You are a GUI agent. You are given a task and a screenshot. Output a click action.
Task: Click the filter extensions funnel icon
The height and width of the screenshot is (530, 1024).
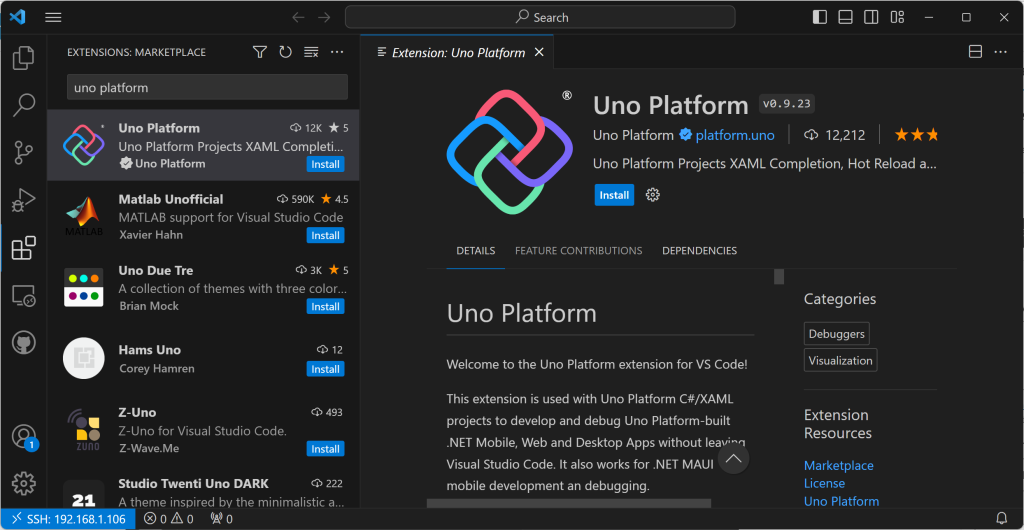click(260, 52)
